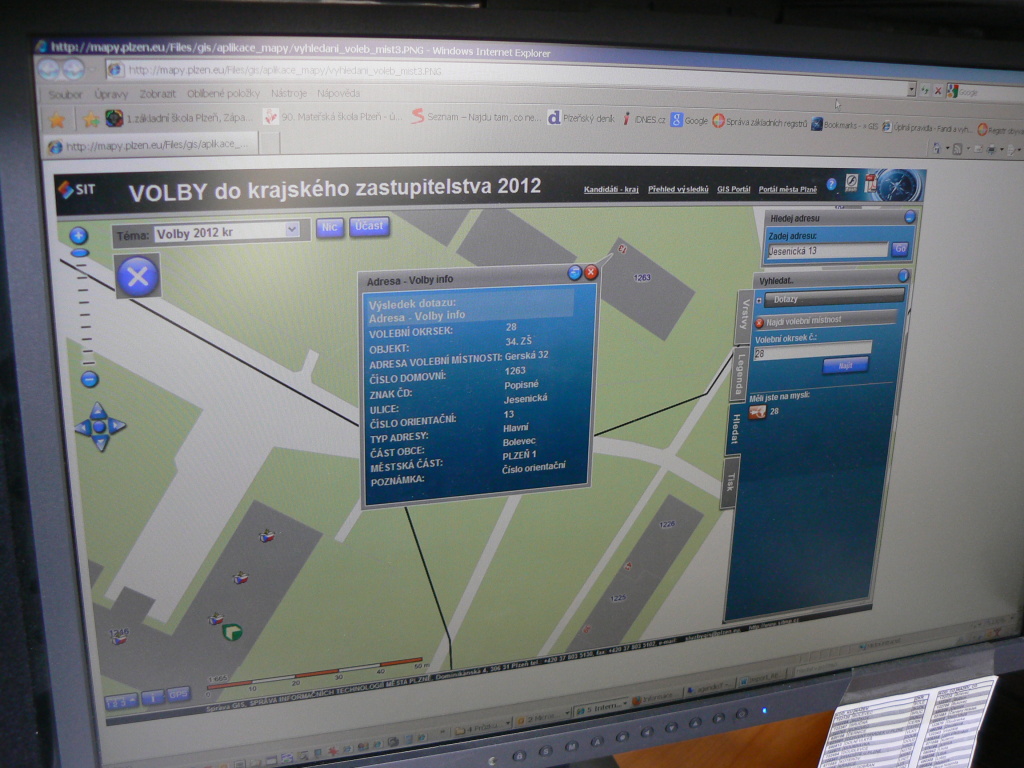1024x768 pixels.
Task: Open the iDNES.cz bookmark
Action: click(x=644, y=120)
